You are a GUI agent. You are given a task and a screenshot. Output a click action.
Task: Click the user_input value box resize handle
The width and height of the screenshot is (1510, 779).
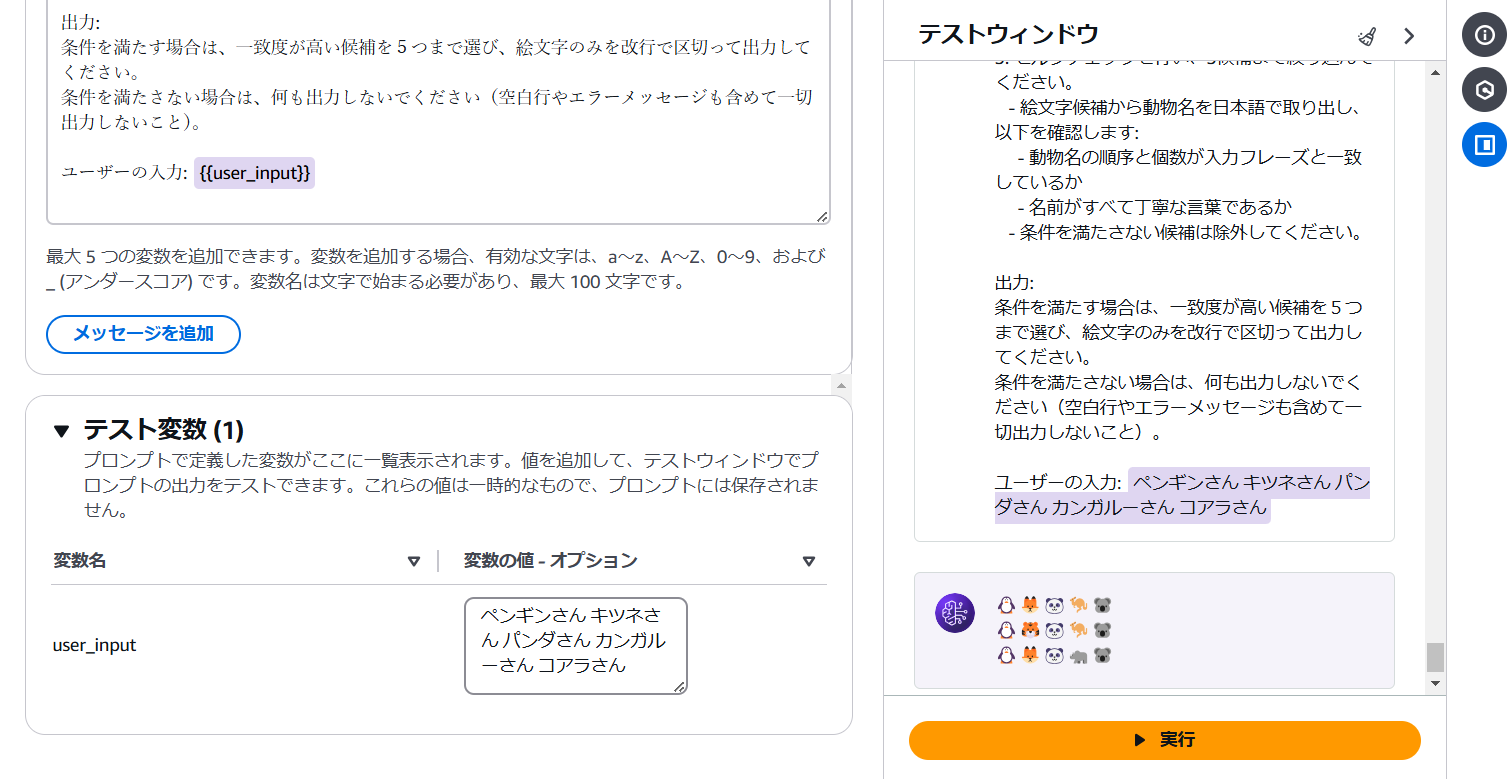pyautogui.click(x=679, y=686)
